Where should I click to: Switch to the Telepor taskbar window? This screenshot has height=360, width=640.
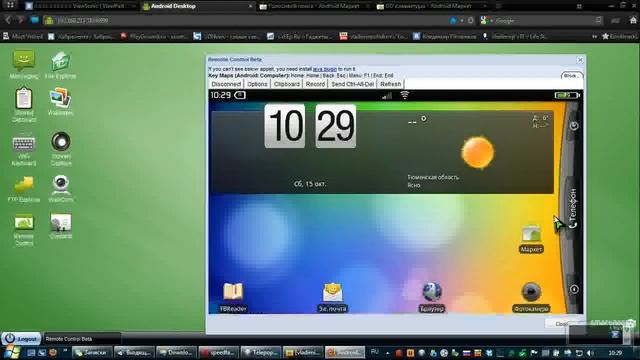click(x=261, y=352)
